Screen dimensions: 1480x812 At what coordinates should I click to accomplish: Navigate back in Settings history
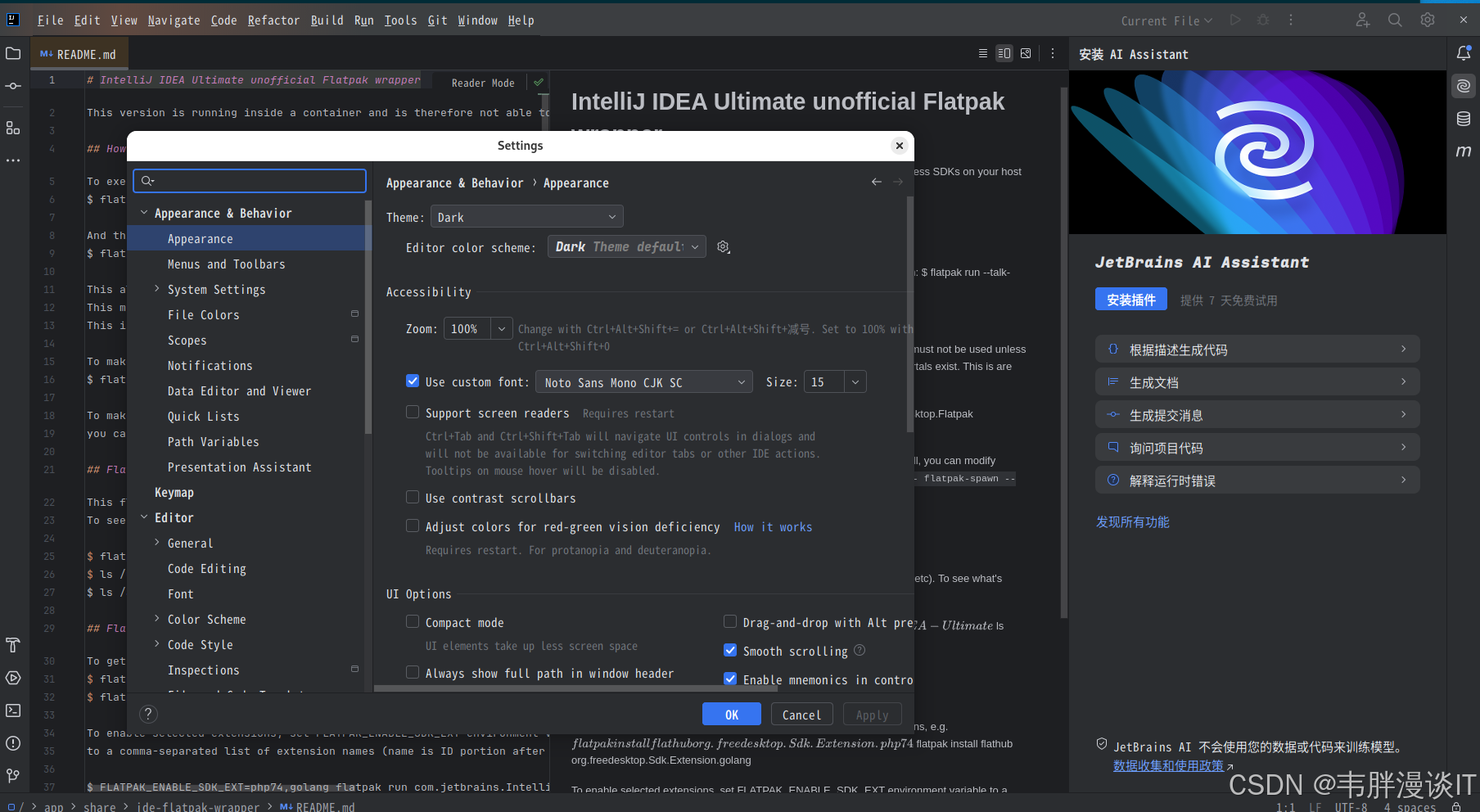tap(877, 182)
